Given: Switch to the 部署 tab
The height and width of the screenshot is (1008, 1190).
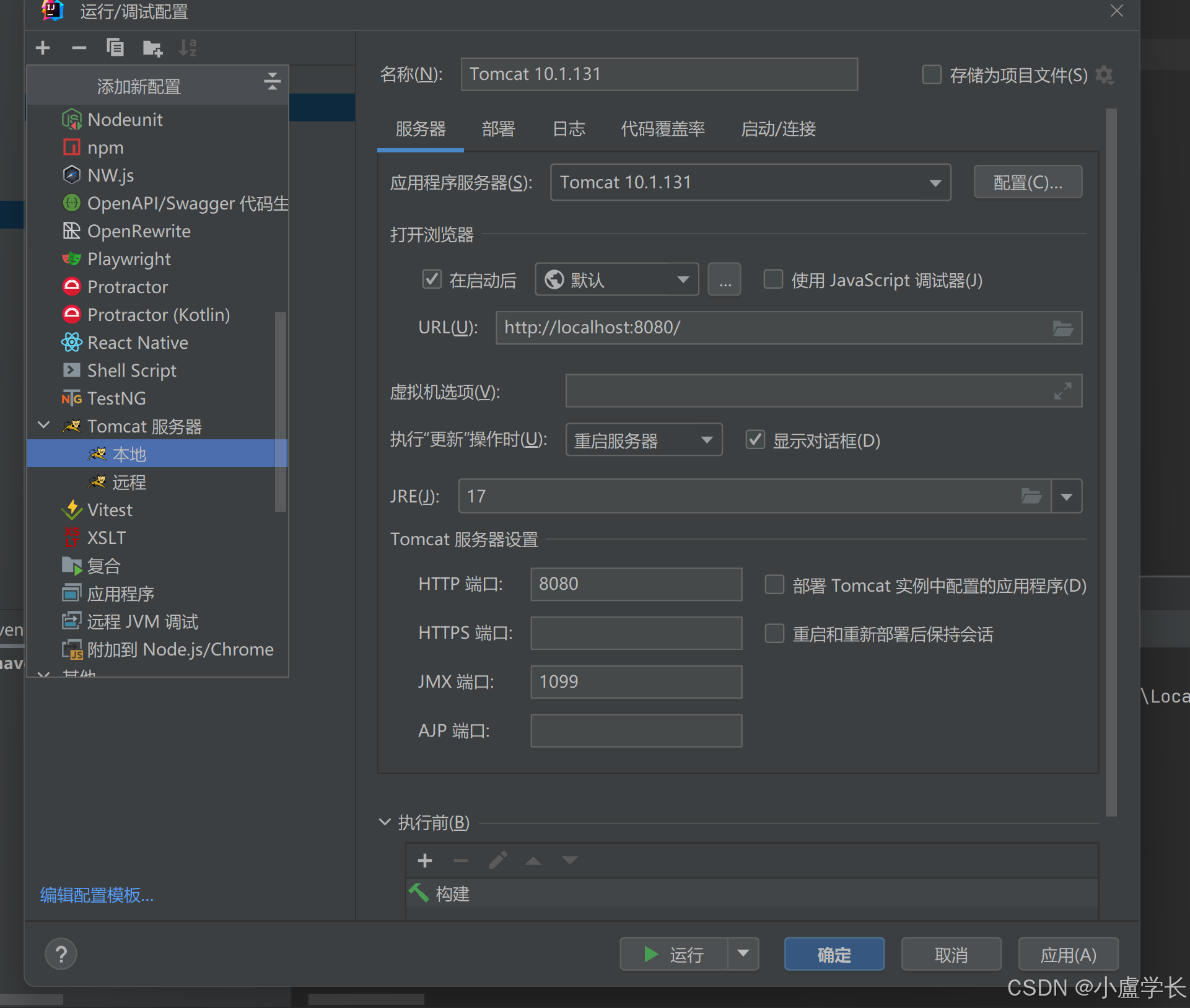Looking at the screenshot, I should click(499, 129).
